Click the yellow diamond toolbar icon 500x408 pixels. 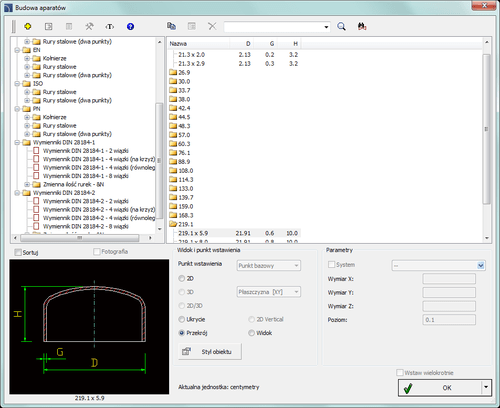(28, 26)
